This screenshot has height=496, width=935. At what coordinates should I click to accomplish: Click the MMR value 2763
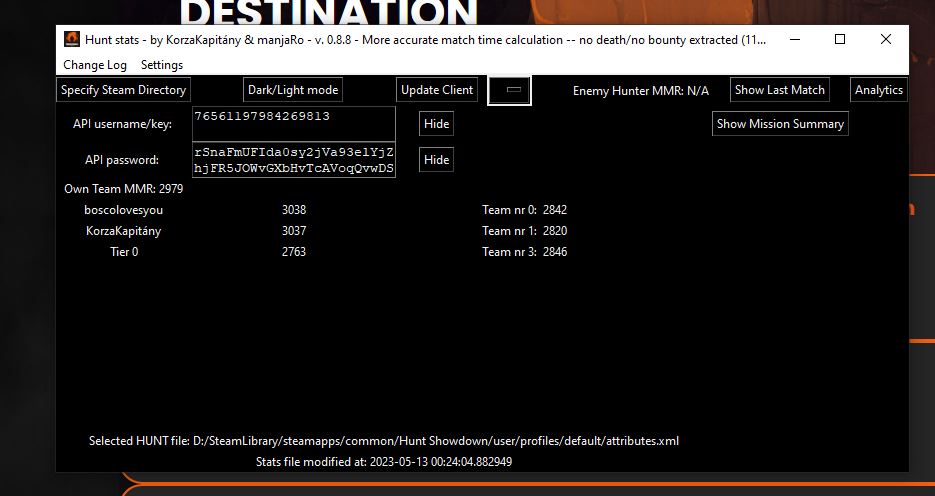[x=294, y=252]
